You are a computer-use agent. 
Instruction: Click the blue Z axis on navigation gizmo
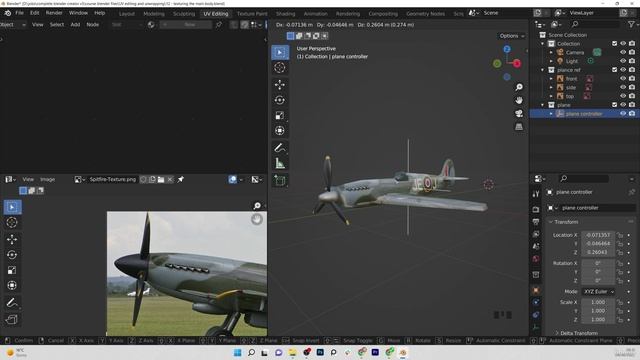coord(507,49)
